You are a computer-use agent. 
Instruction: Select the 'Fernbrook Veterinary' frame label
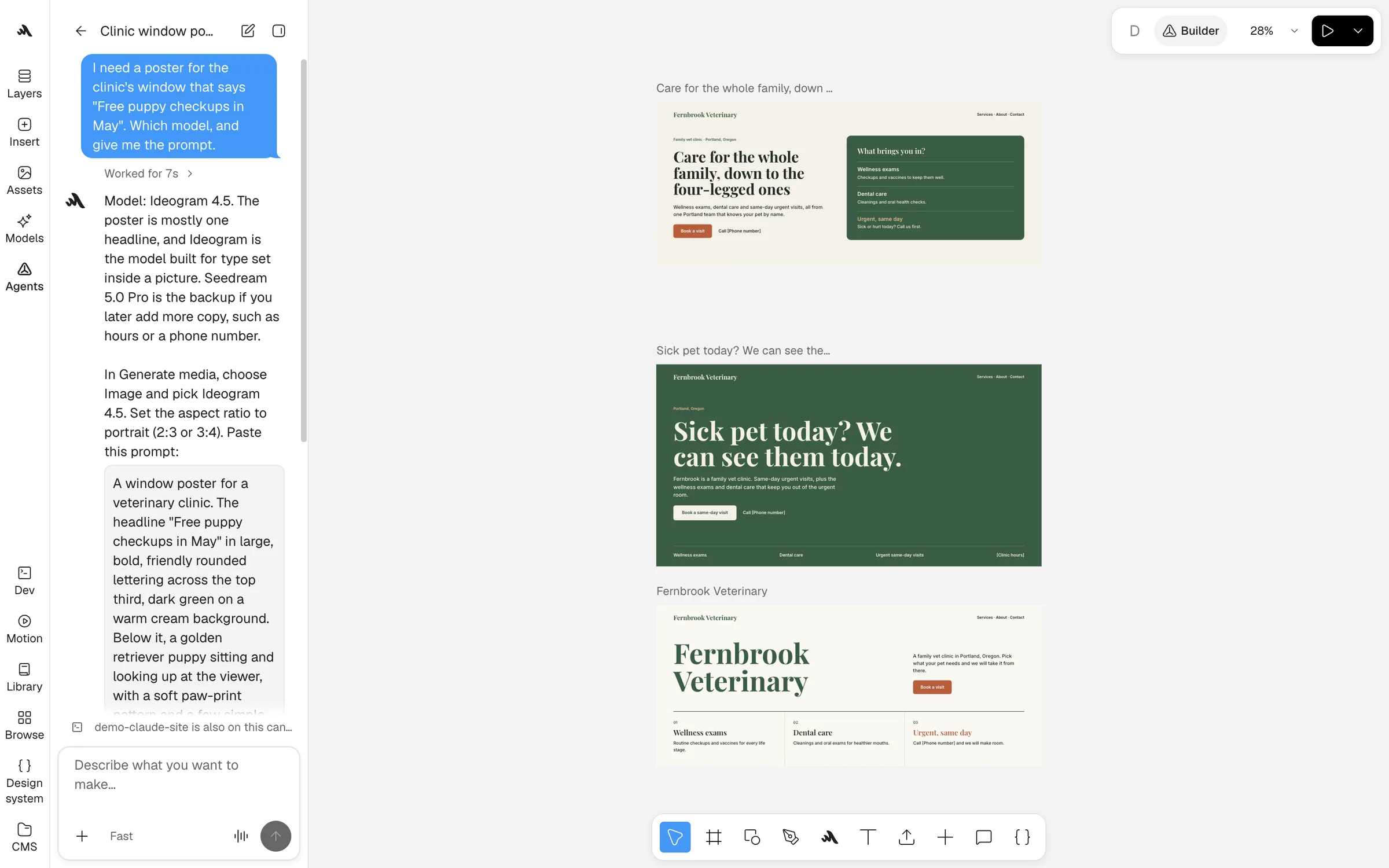pos(711,591)
